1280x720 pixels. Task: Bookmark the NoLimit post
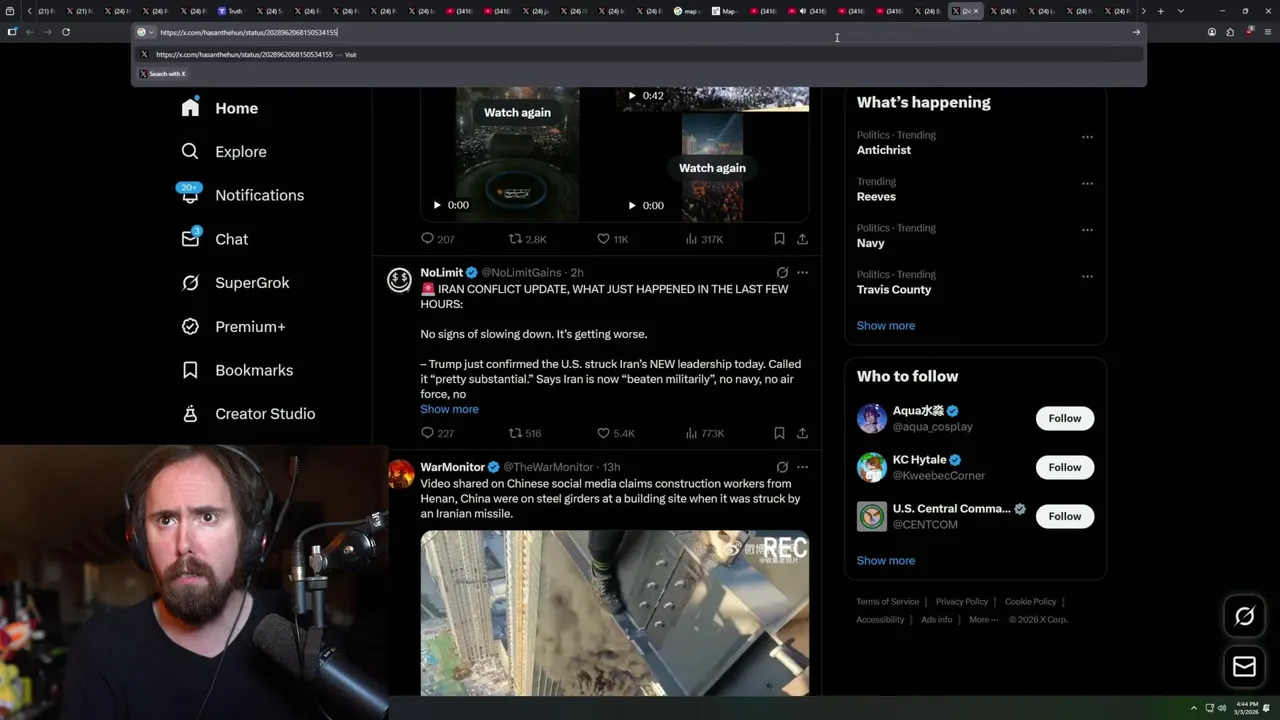coord(779,433)
